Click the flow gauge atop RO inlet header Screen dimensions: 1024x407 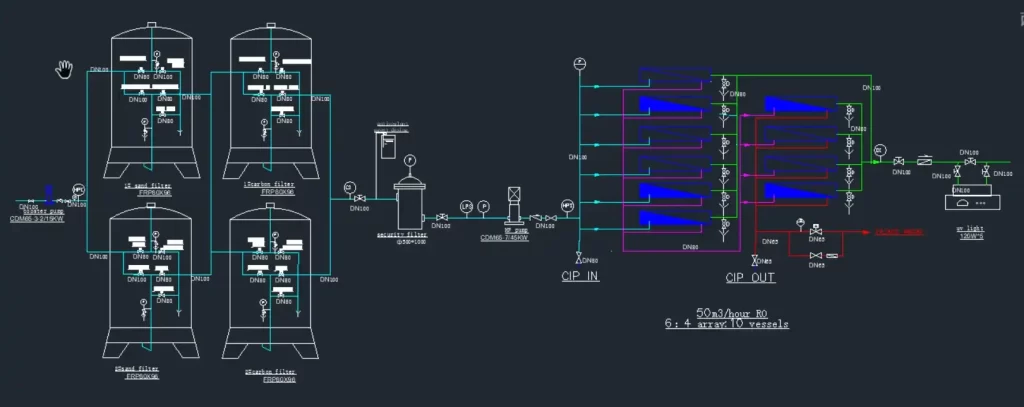[x=579, y=63]
